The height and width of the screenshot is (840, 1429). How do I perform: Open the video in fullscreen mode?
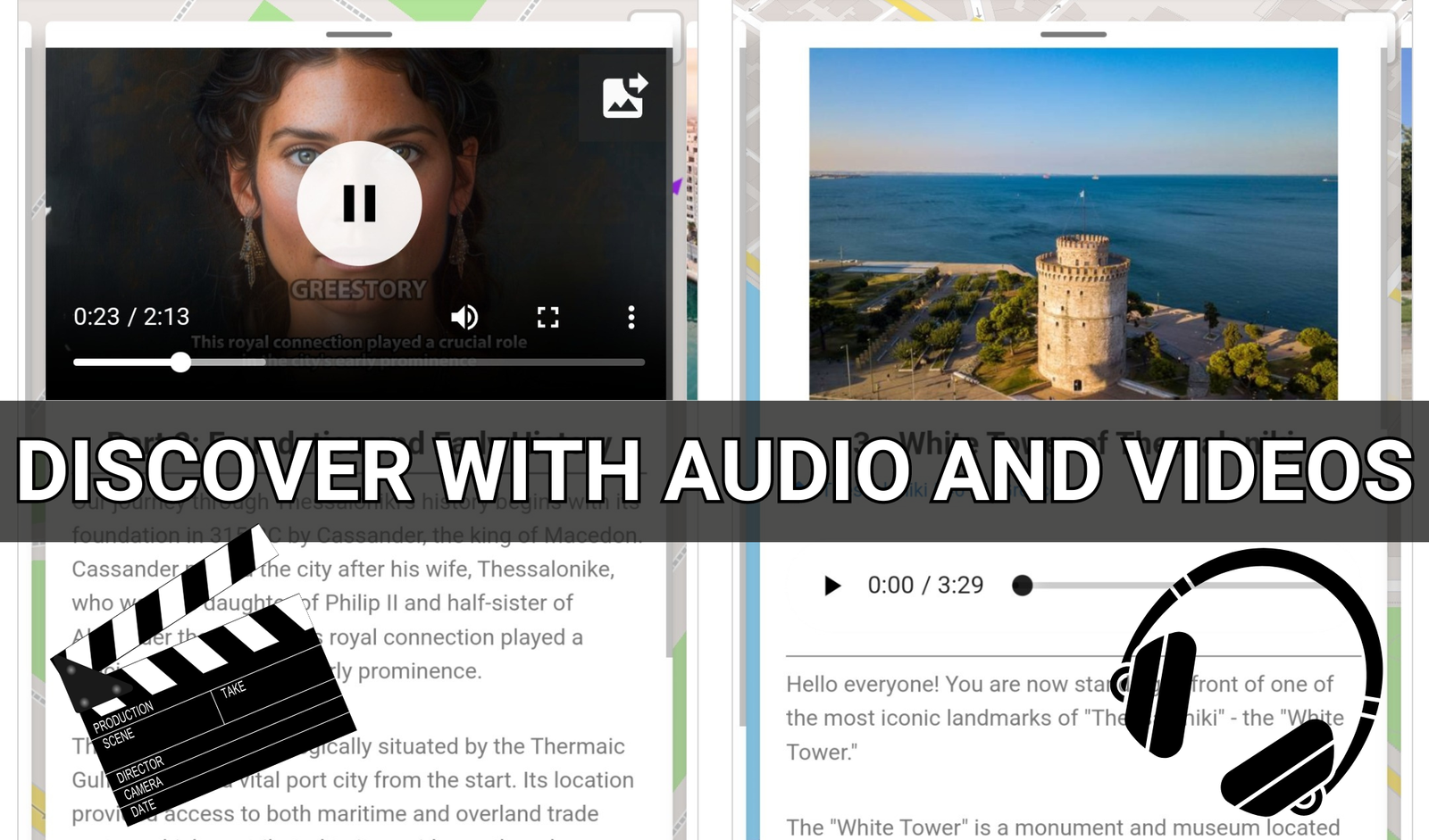(548, 317)
